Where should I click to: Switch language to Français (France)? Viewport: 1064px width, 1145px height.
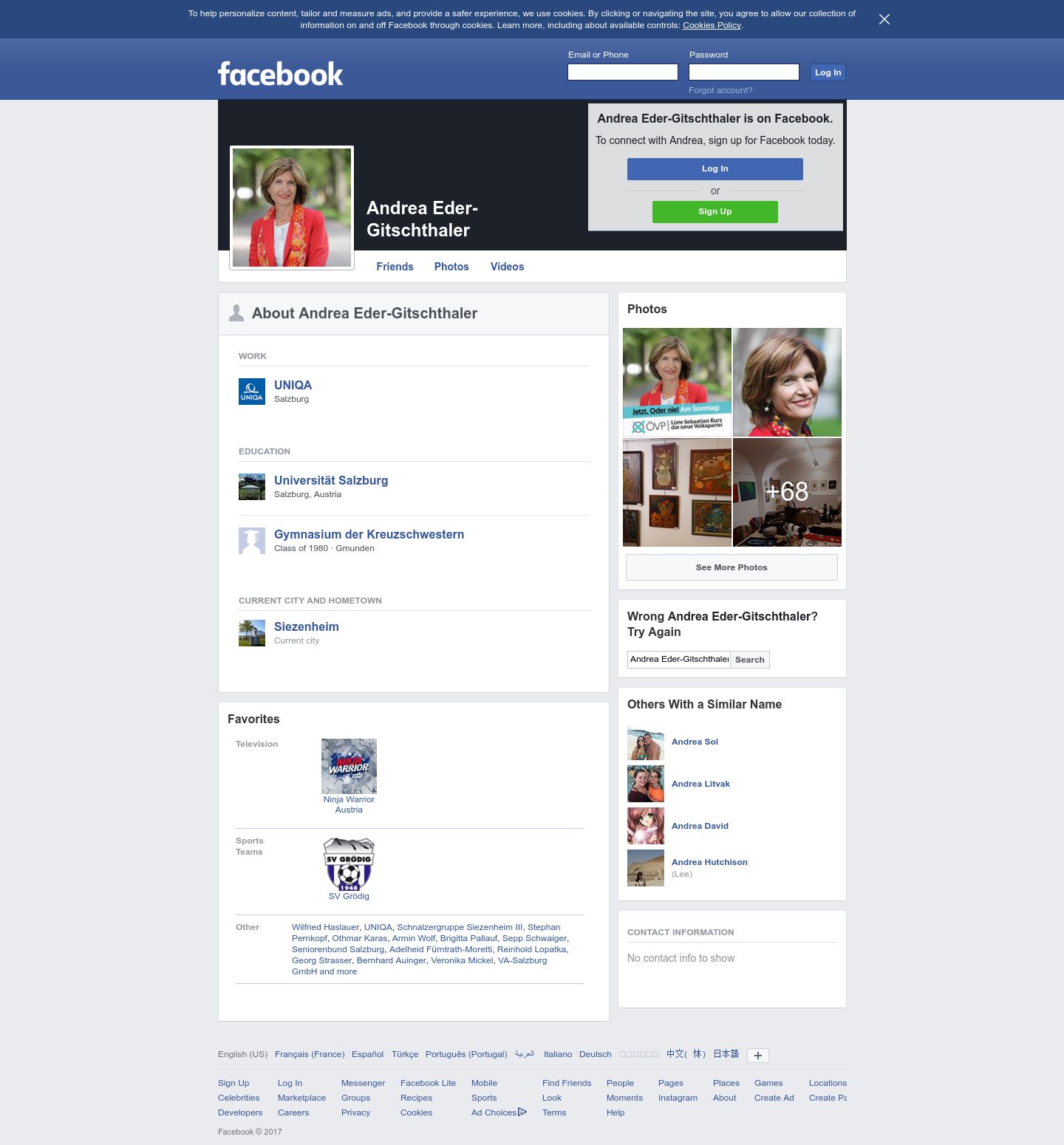coord(310,1054)
